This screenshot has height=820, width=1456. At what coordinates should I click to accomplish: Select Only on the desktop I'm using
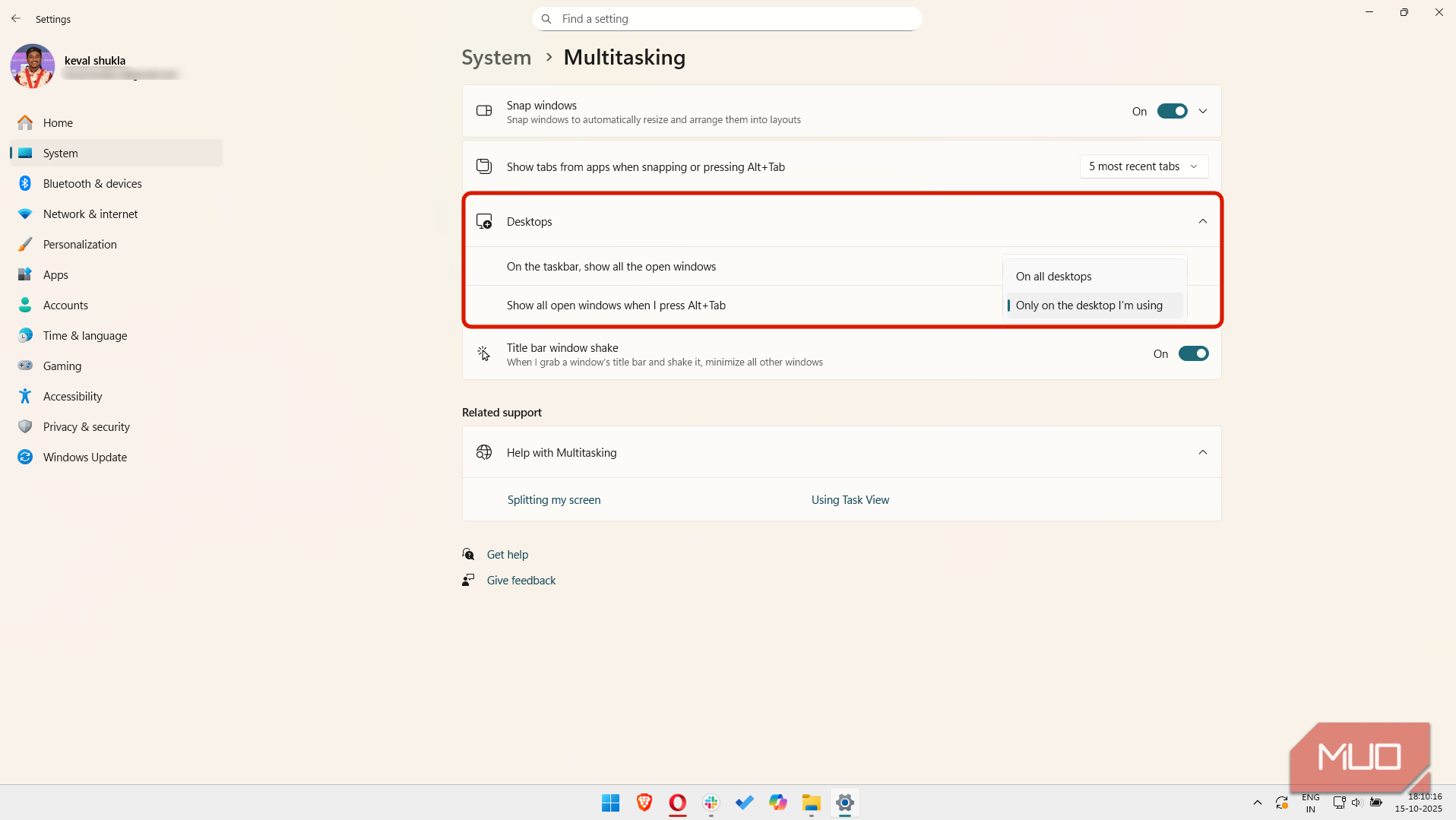pos(1094,305)
